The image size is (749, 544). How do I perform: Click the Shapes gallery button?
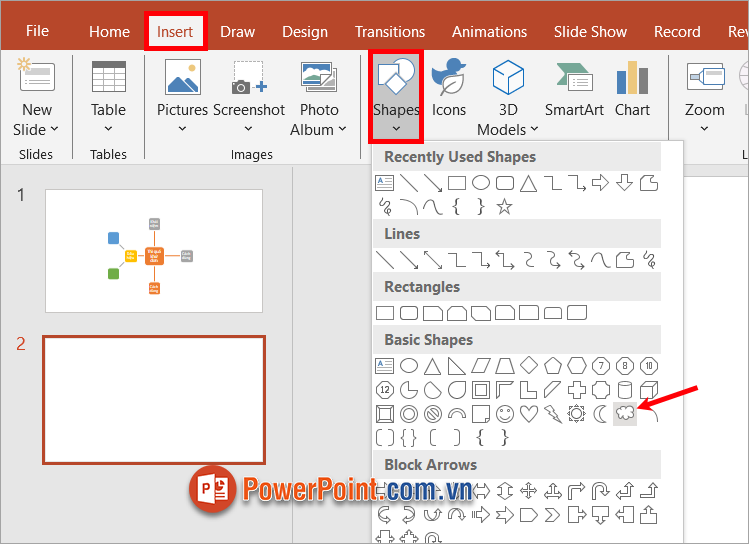click(396, 97)
